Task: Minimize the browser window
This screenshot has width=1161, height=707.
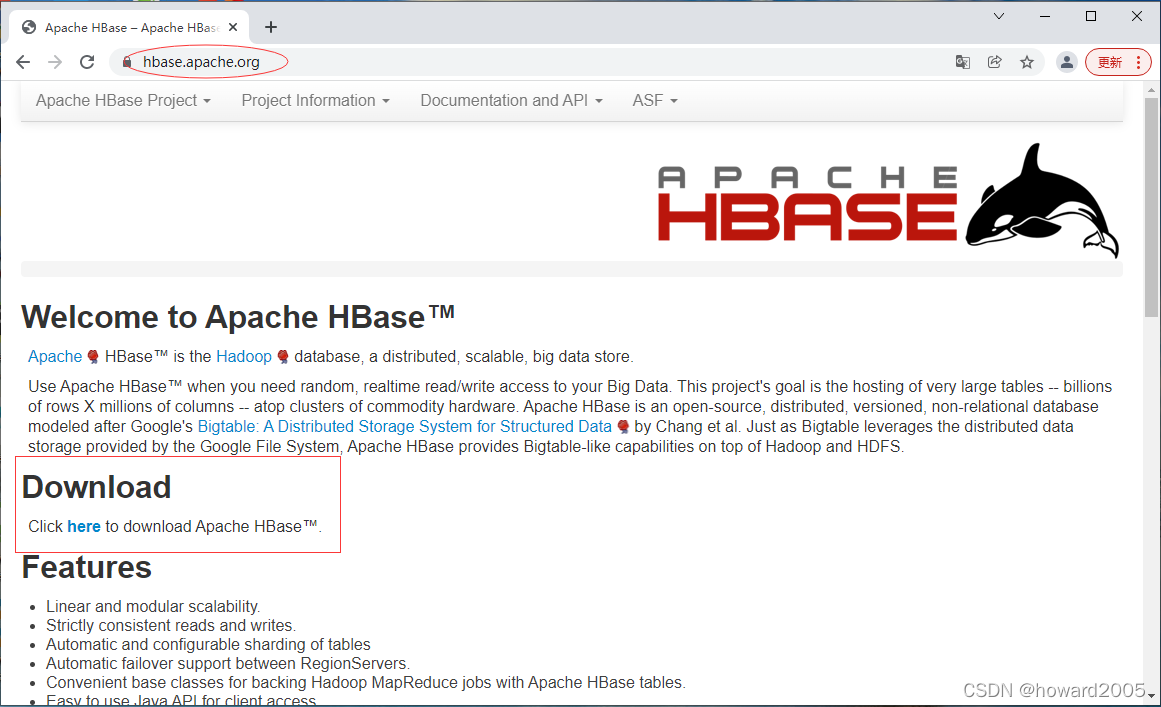Action: coord(1045,16)
